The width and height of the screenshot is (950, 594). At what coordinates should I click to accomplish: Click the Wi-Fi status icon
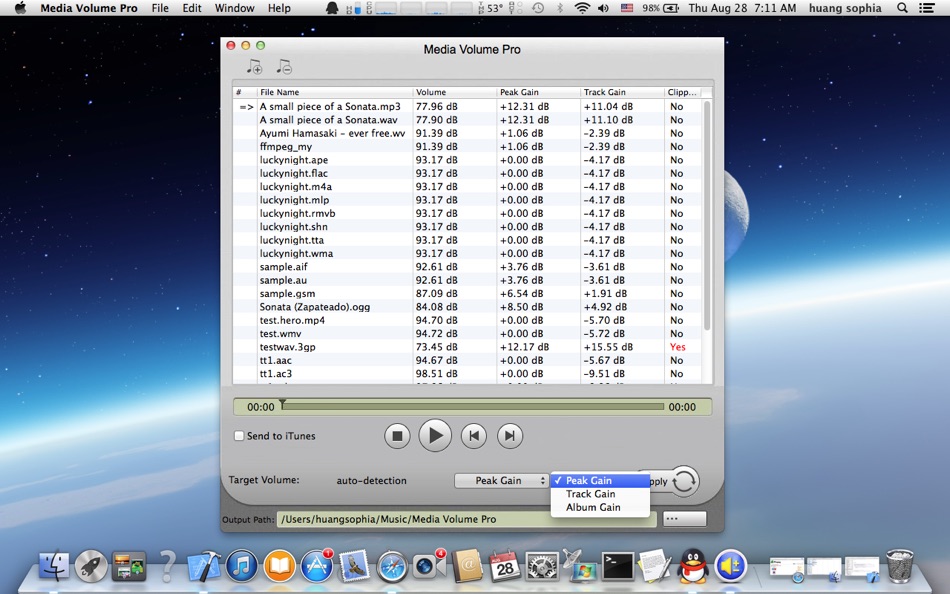[x=582, y=8]
